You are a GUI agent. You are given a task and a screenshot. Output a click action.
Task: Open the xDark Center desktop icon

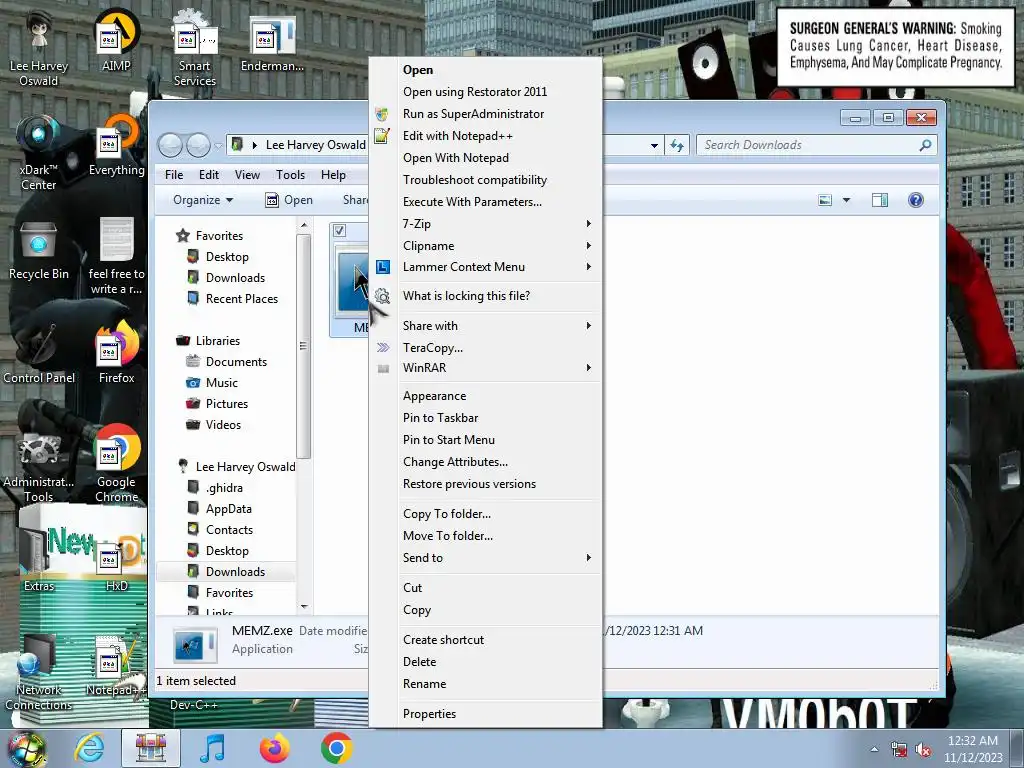pos(39,152)
